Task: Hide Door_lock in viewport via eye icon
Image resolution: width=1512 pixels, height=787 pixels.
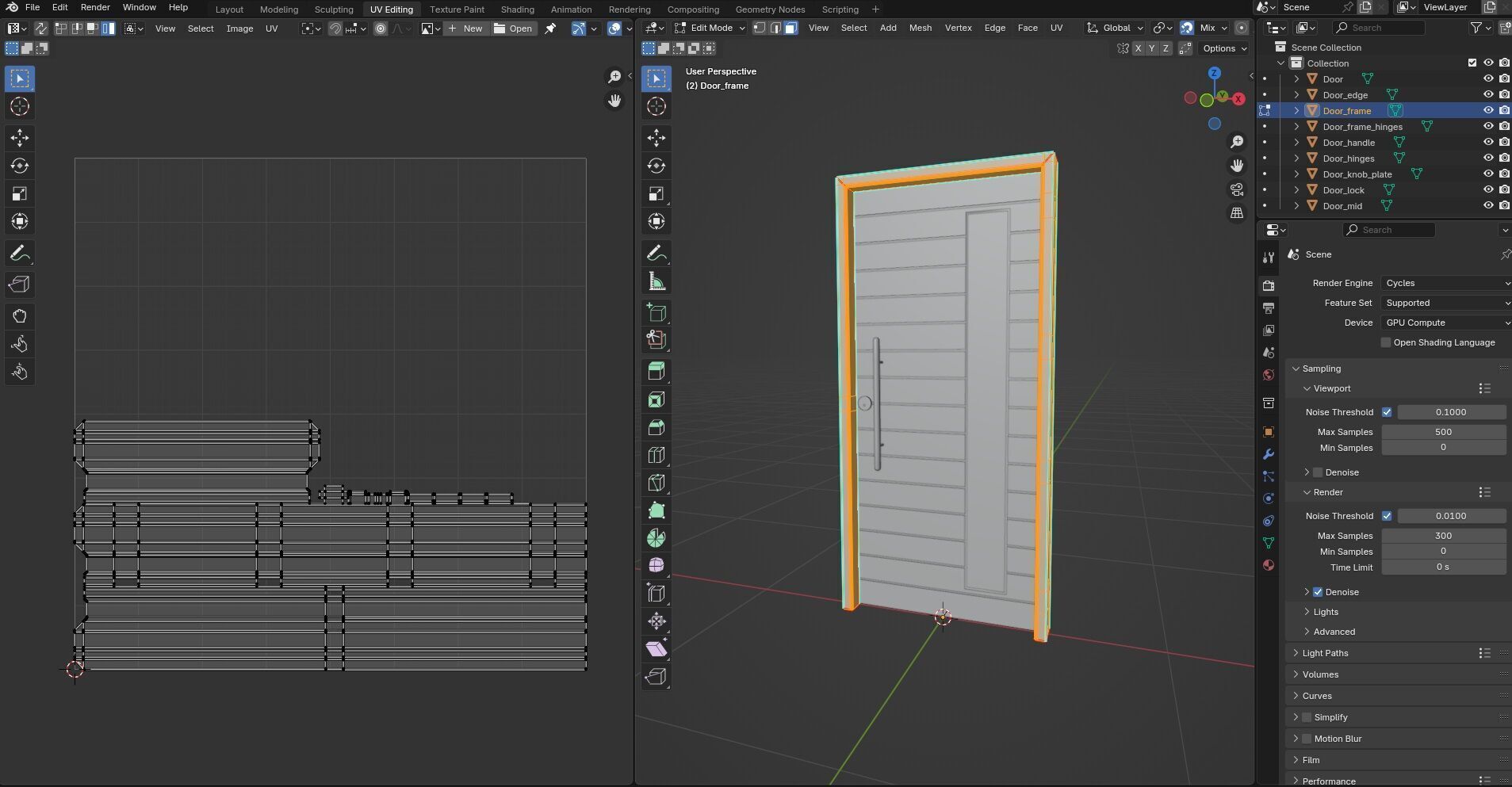Action: [1488, 190]
